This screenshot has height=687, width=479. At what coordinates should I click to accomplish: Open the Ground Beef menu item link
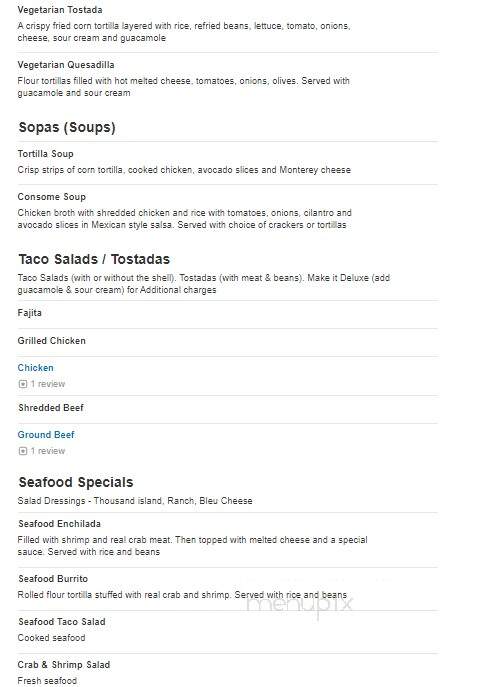(46, 435)
